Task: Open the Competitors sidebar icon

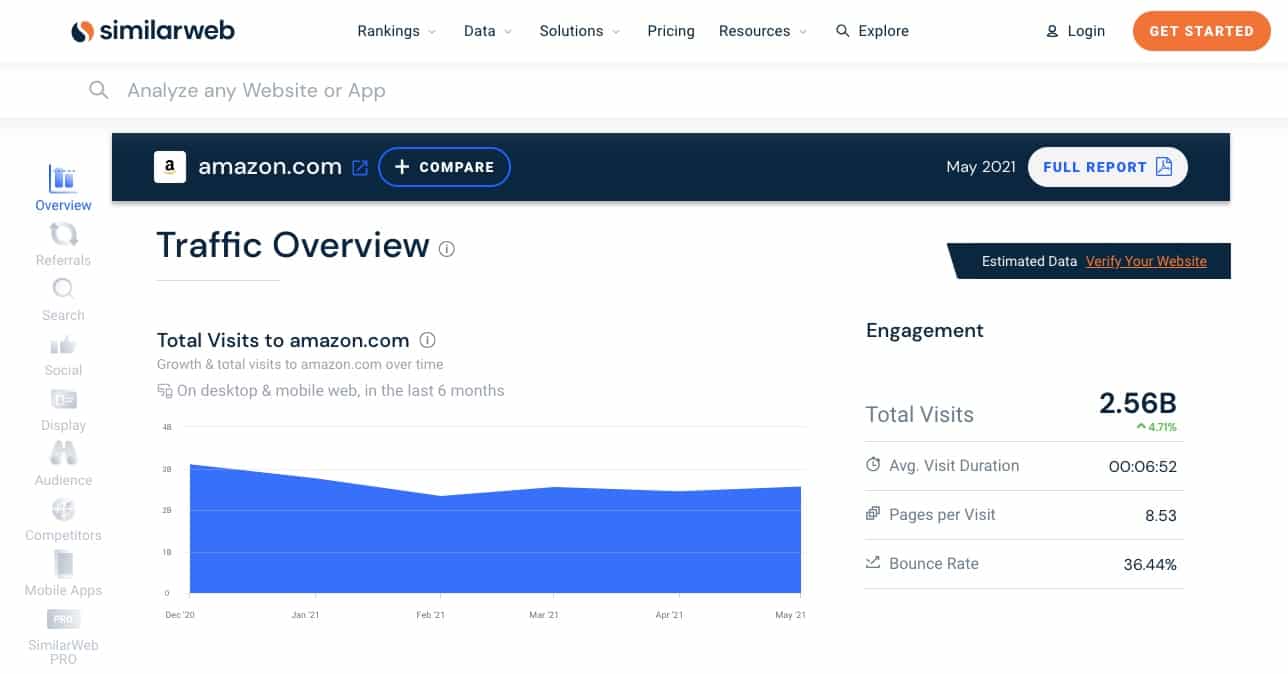Action: 63,509
